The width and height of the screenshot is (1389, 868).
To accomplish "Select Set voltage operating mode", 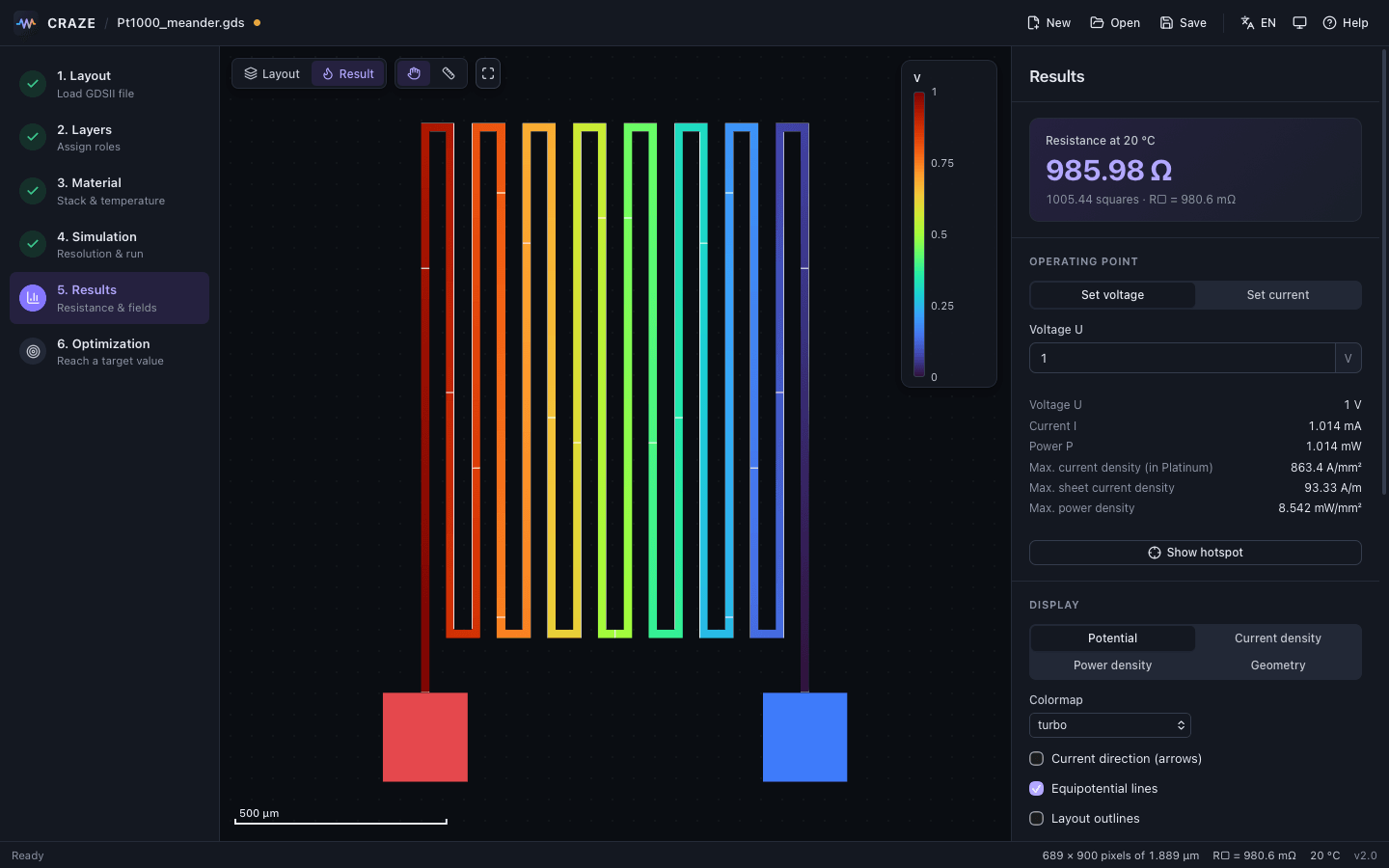I will coord(1112,295).
